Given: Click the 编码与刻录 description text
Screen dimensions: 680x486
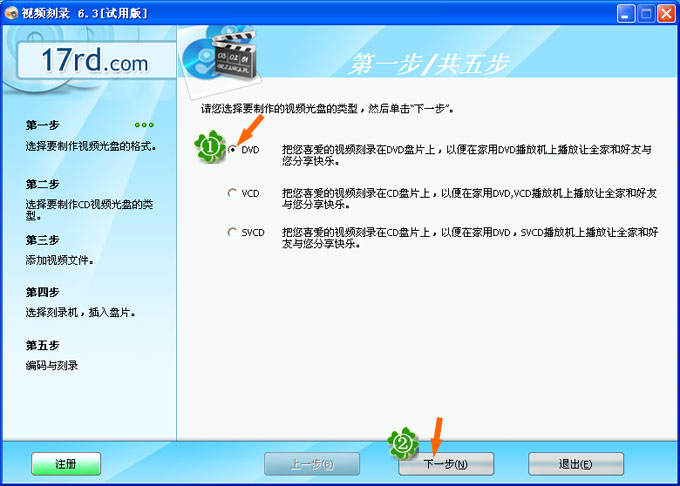Looking at the screenshot, I should point(52,365).
